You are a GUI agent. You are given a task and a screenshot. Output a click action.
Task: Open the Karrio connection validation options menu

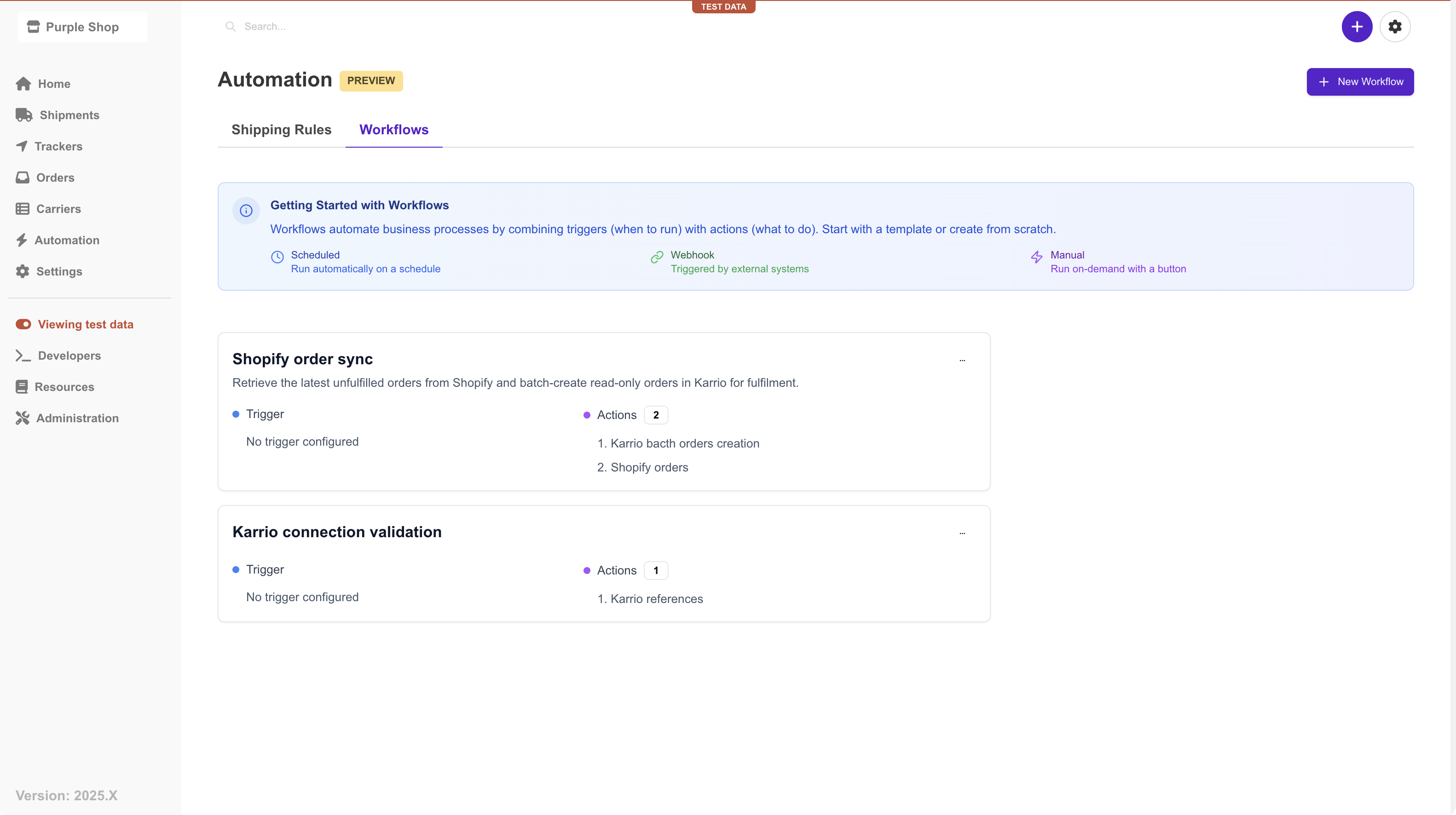962,533
